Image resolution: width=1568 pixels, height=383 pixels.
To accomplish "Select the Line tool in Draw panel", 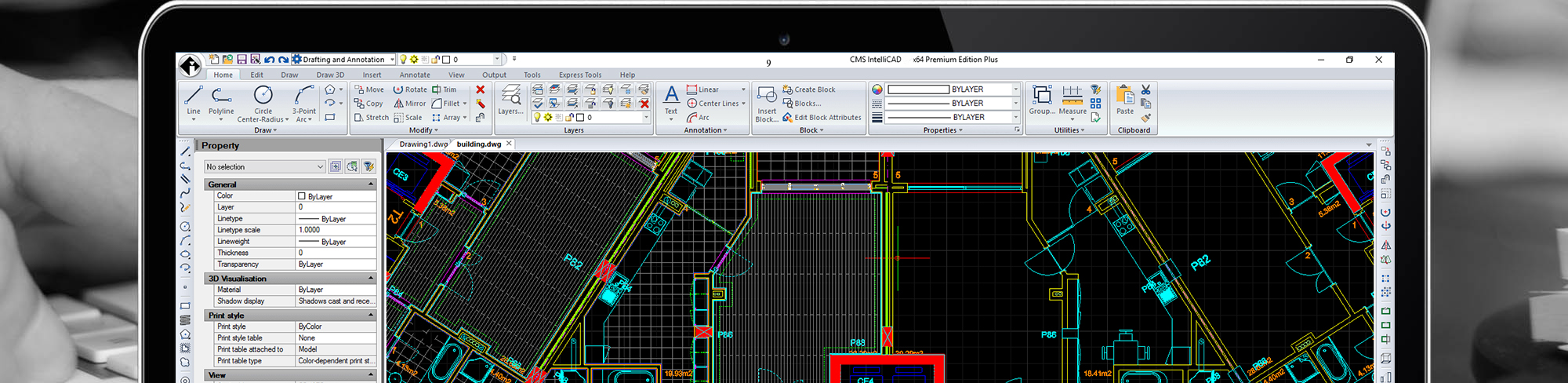I will tap(193, 101).
